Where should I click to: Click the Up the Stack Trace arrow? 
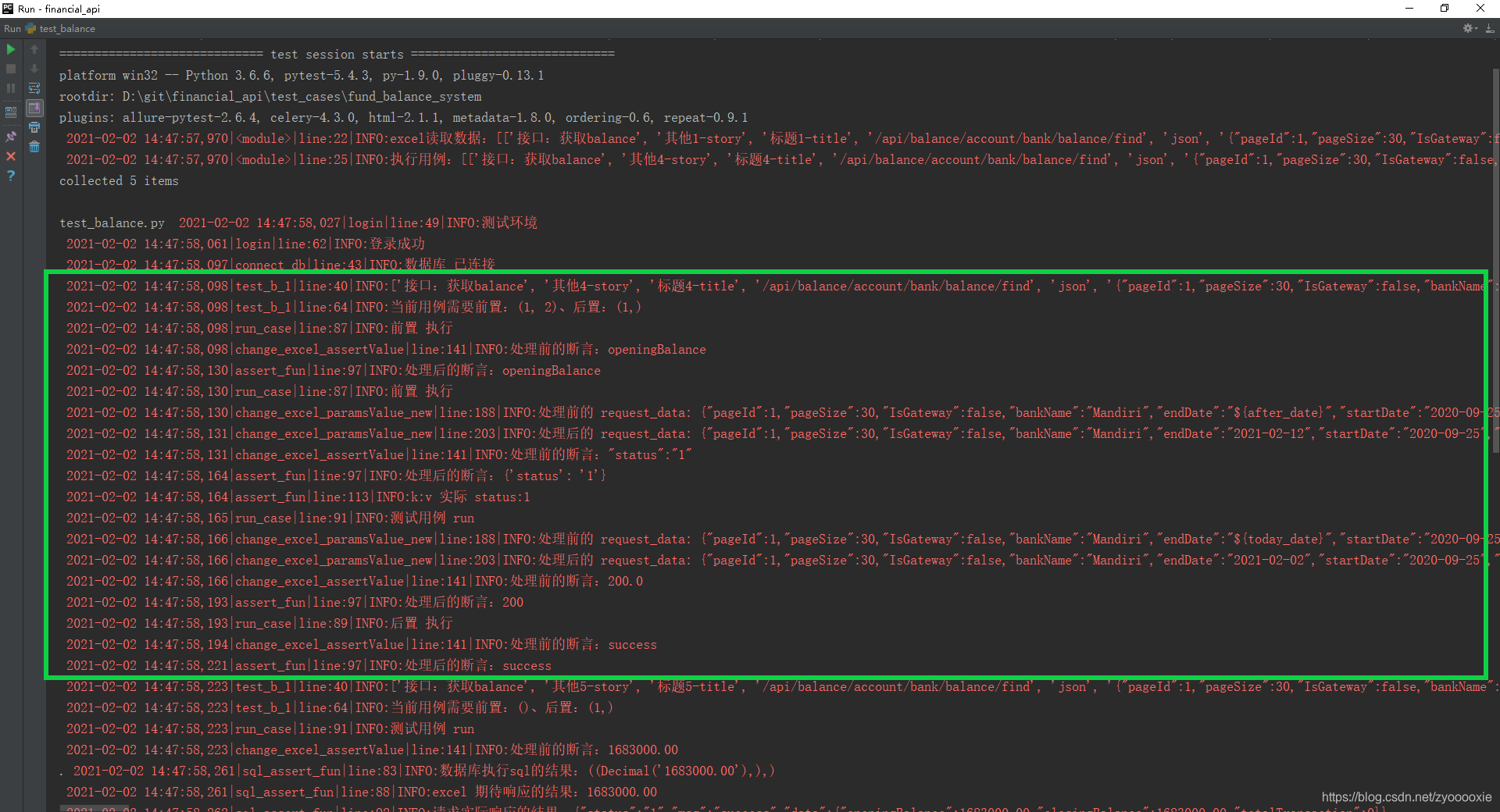(34, 49)
